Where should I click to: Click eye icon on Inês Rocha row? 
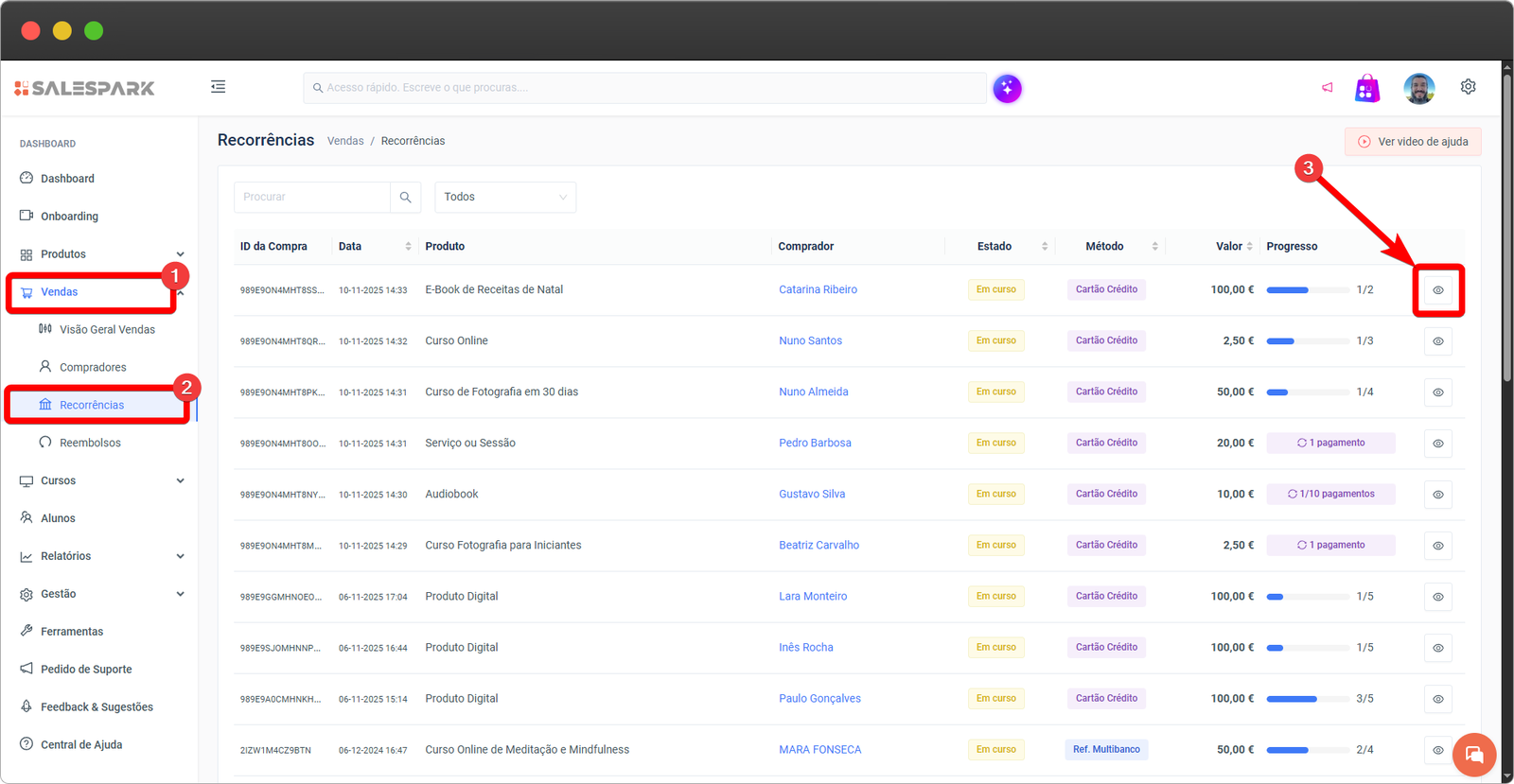click(1437, 648)
